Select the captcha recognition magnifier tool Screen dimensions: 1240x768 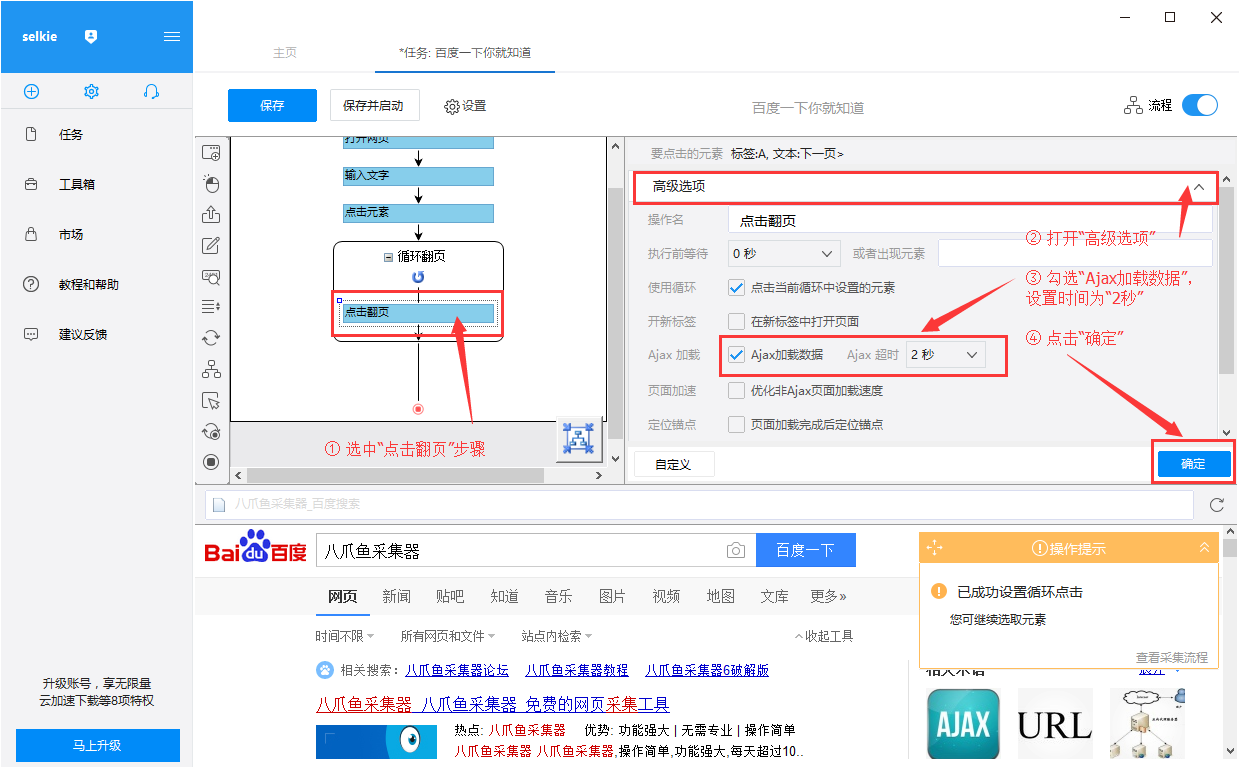(211, 277)
